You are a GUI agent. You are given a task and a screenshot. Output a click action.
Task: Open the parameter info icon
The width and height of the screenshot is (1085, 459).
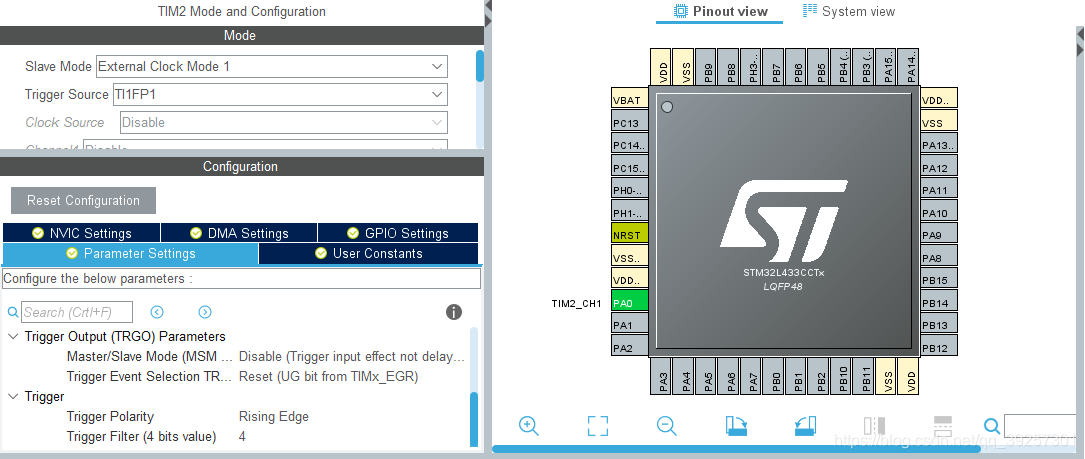pyautogui.click(x=454, y=312)
